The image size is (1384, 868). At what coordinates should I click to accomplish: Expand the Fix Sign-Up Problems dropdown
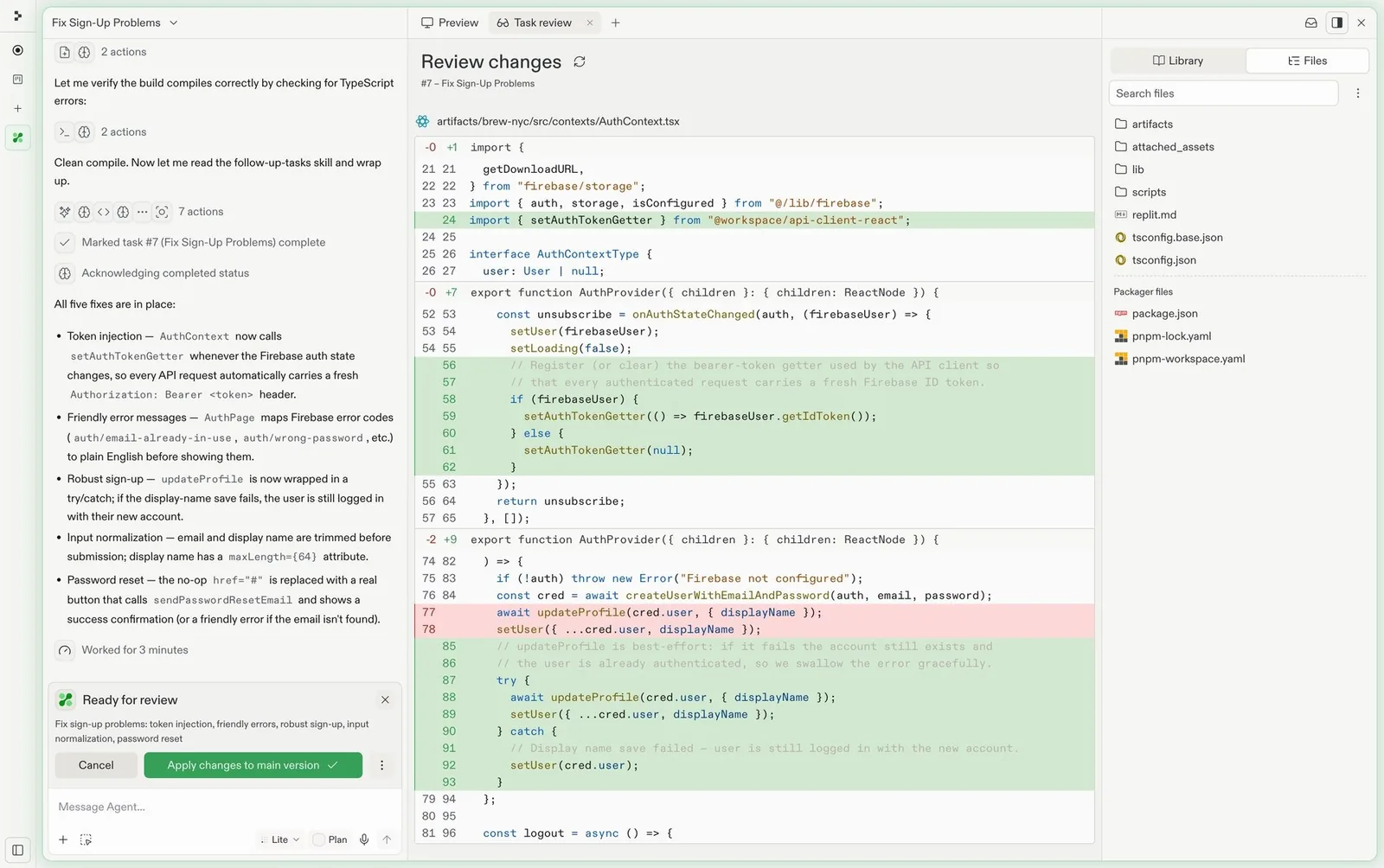pyautogui.click(x=115, y=22)
